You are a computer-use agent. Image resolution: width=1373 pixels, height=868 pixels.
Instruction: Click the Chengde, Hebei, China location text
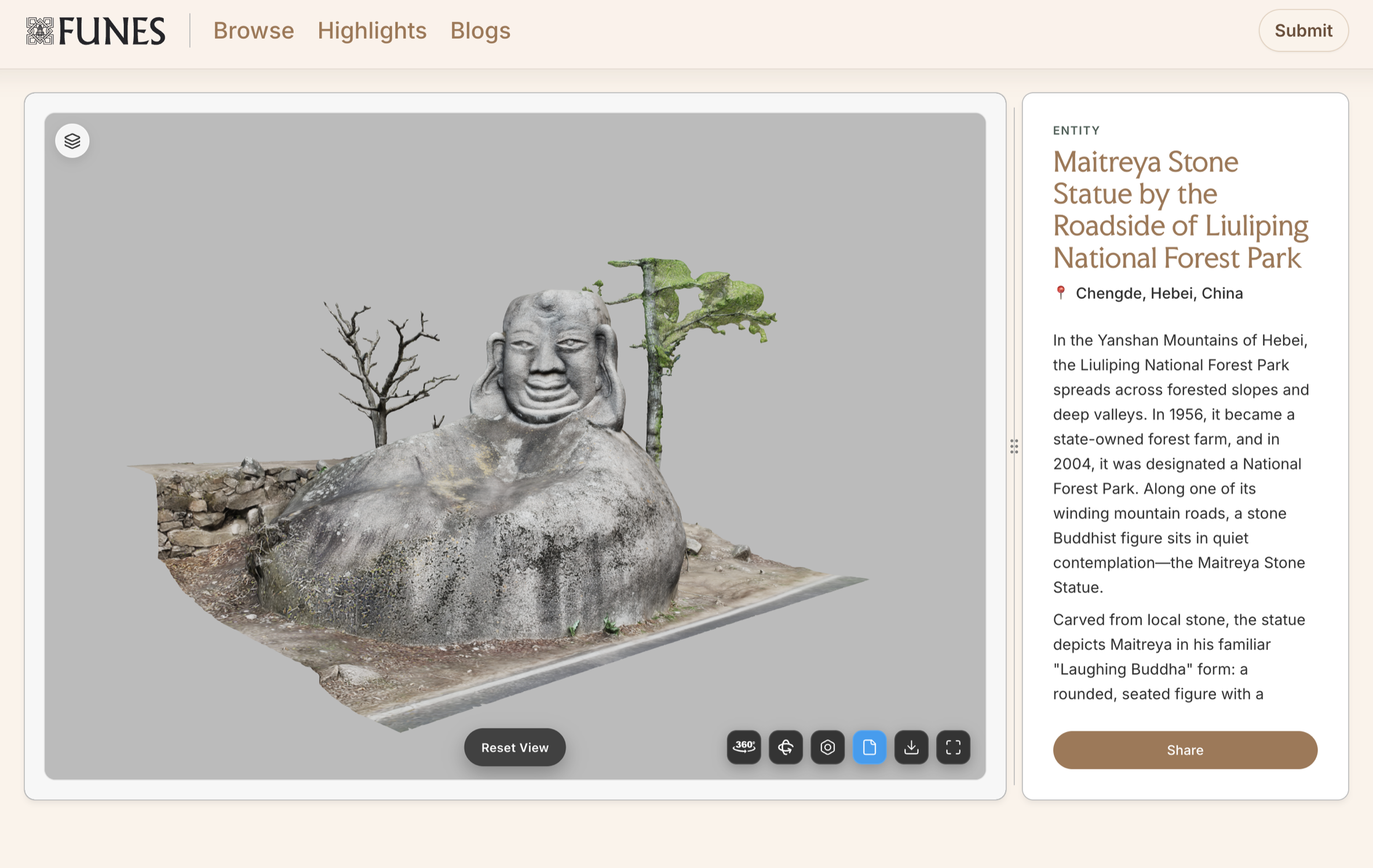[x=1159, y=293]
